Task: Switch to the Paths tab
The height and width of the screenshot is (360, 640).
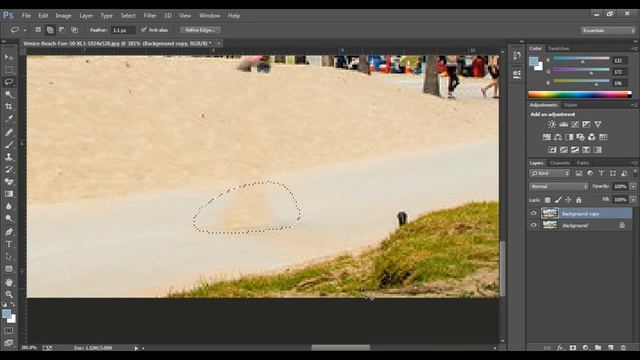Action: click(x=582, y=163)
